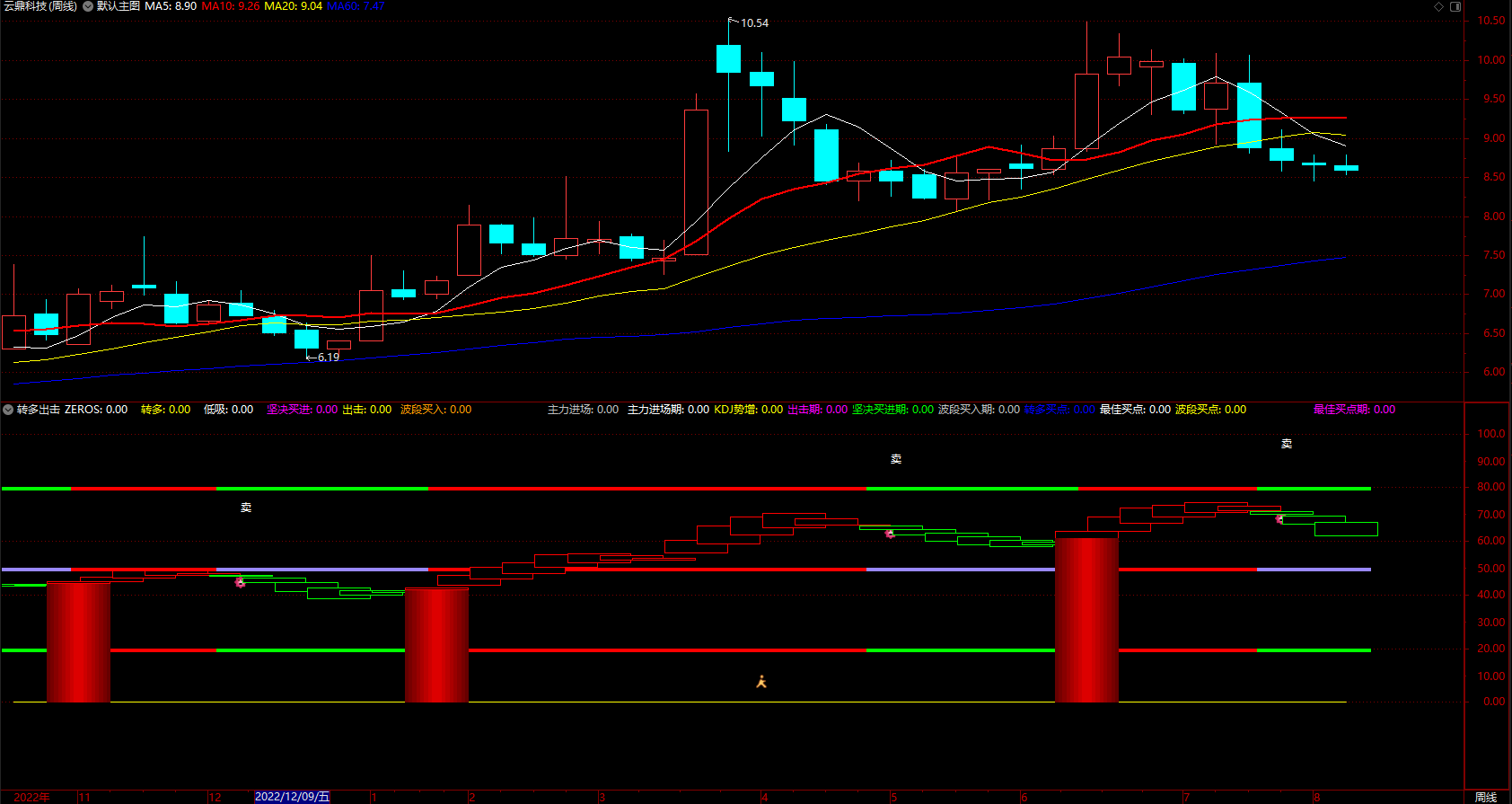This screenshot has height=804, width=1512.
Task: Click the 转多: 0.00 value label
Action: 166,410
